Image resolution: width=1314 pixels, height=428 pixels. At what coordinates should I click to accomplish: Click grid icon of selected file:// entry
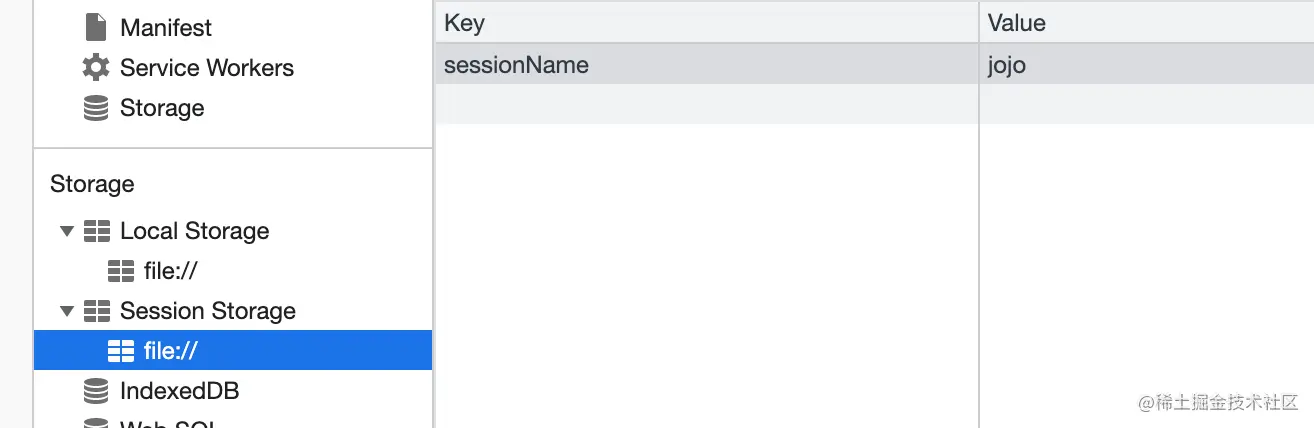[x=120, y=351]
